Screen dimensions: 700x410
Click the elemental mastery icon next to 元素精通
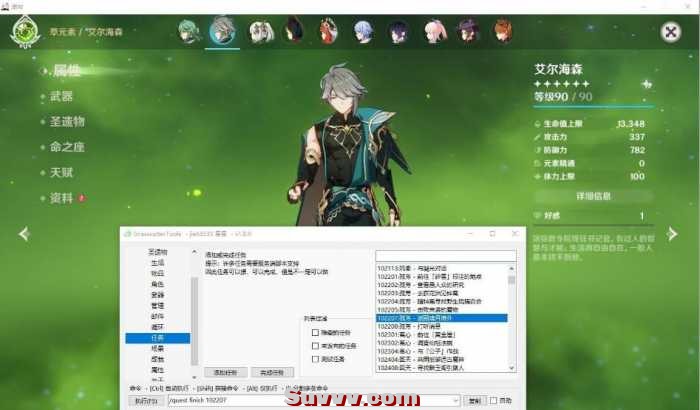538,163
